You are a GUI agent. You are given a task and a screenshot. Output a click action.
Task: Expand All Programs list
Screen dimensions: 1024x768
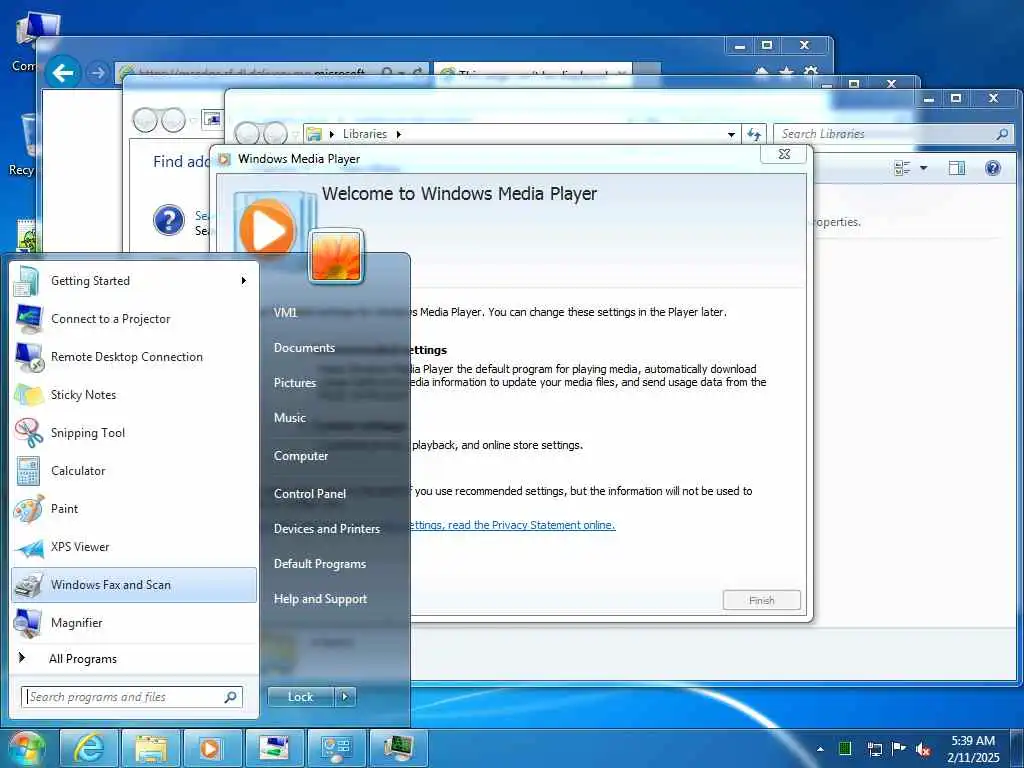134,658
